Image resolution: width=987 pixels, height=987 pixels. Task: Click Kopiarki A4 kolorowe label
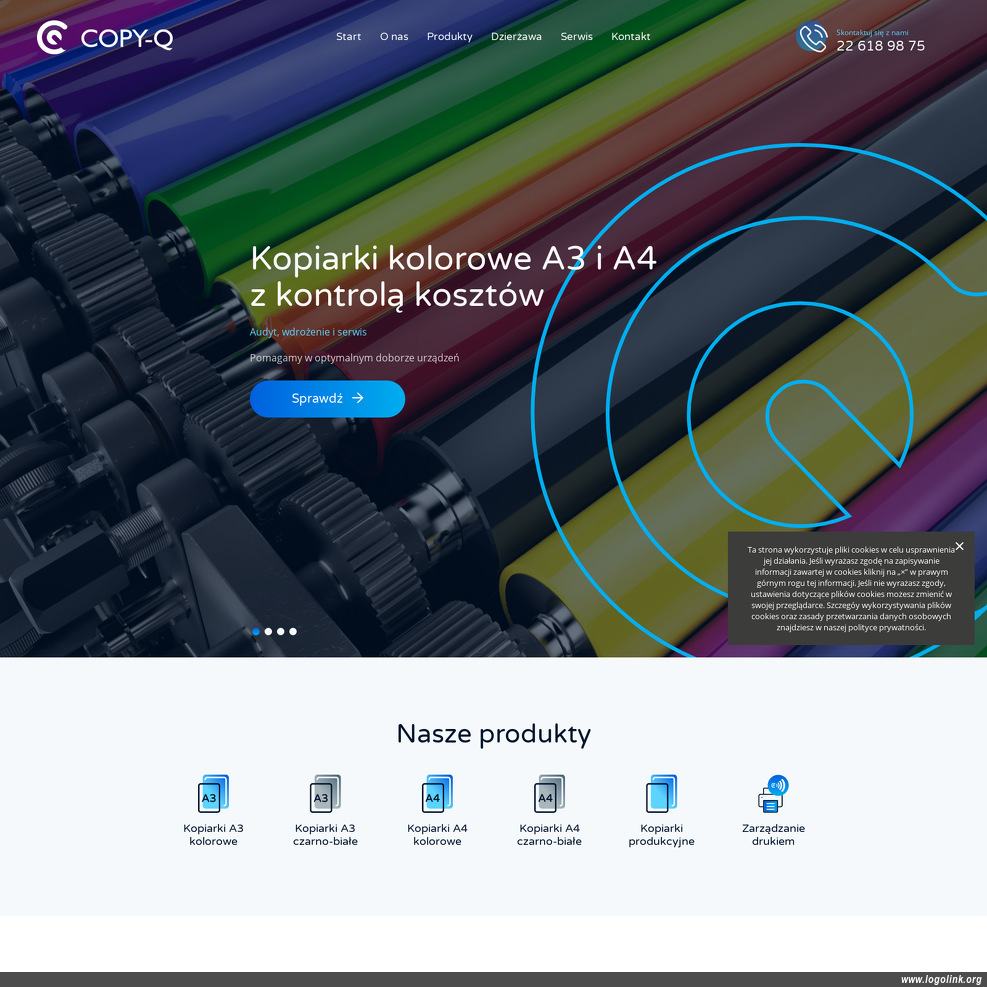(x=437, y=835)
